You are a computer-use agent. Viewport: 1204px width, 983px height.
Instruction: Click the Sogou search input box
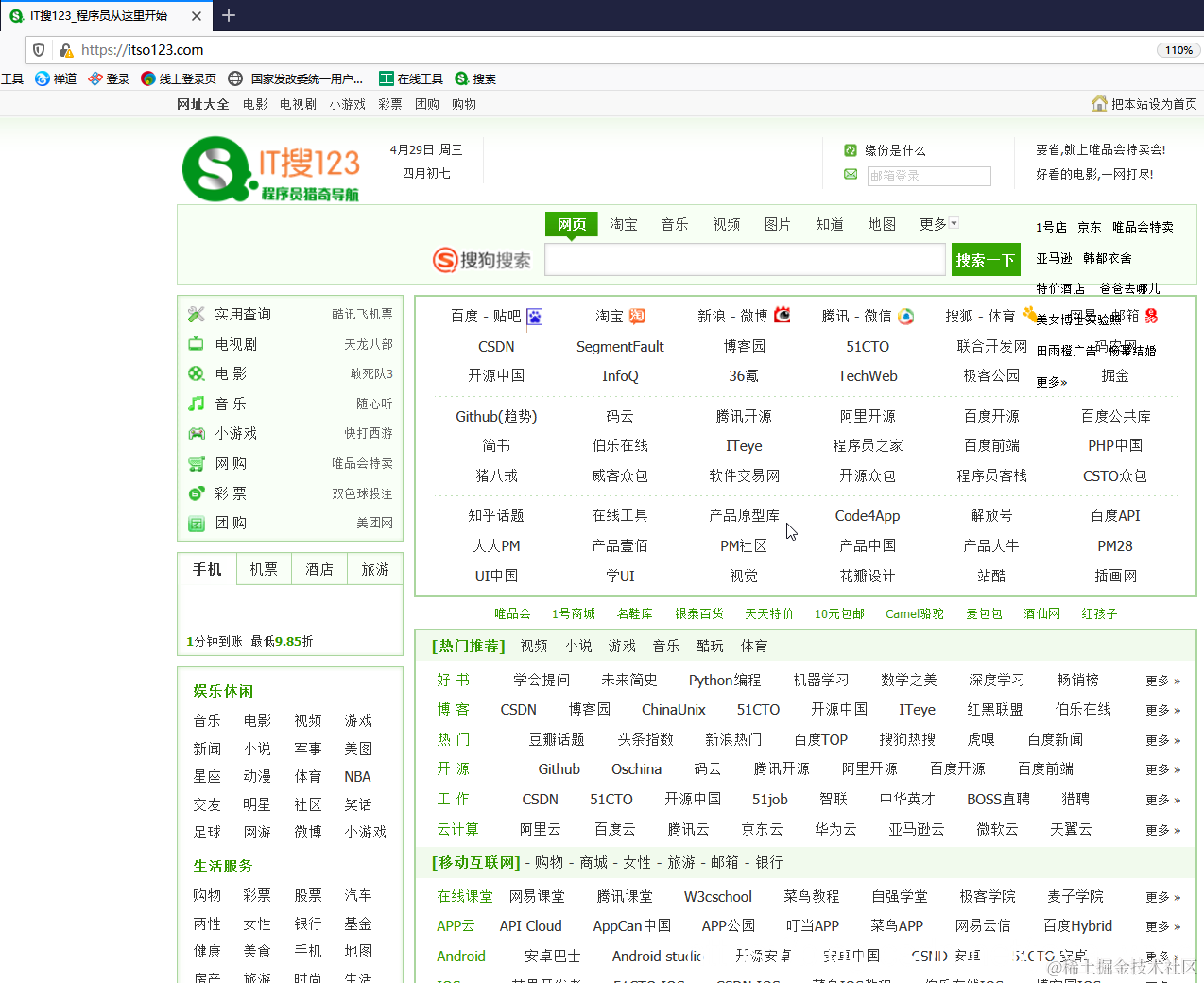click(x=746, y=260)
